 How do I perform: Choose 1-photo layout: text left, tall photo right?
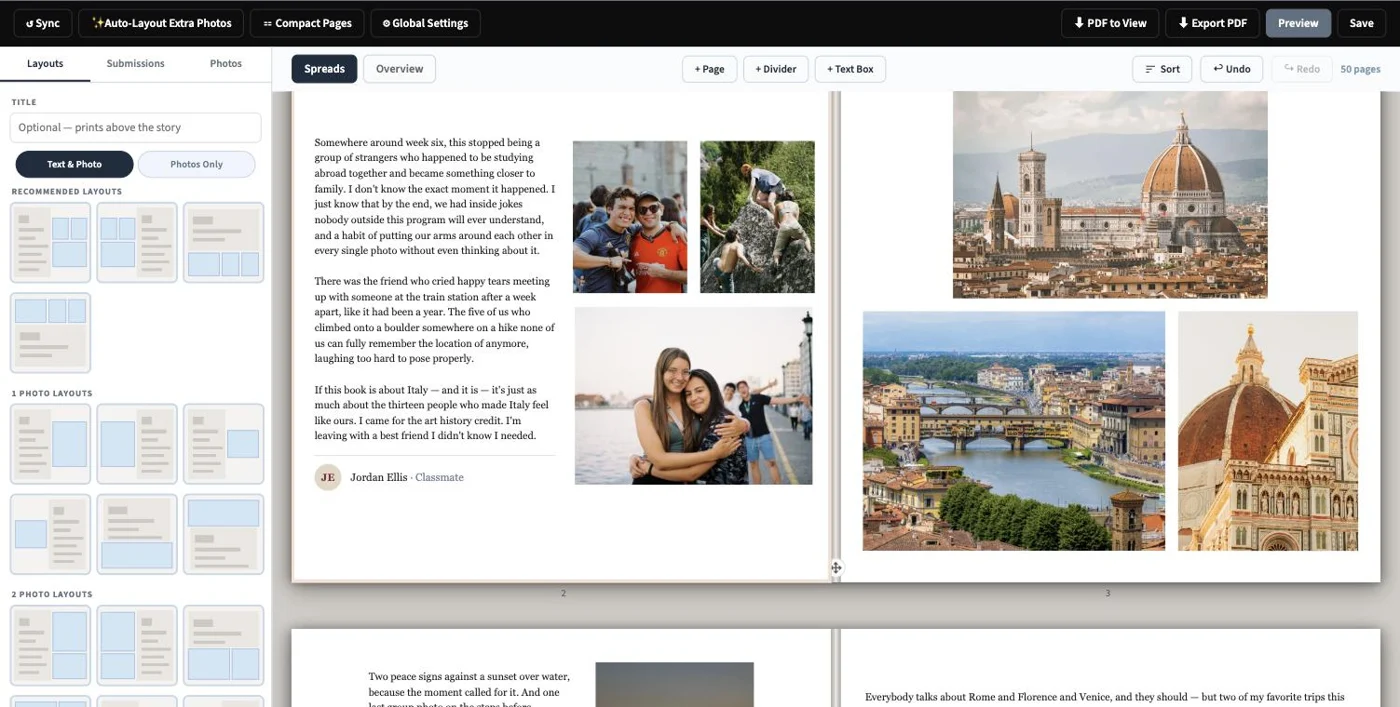pyautogui.click(x=50, y=444)
